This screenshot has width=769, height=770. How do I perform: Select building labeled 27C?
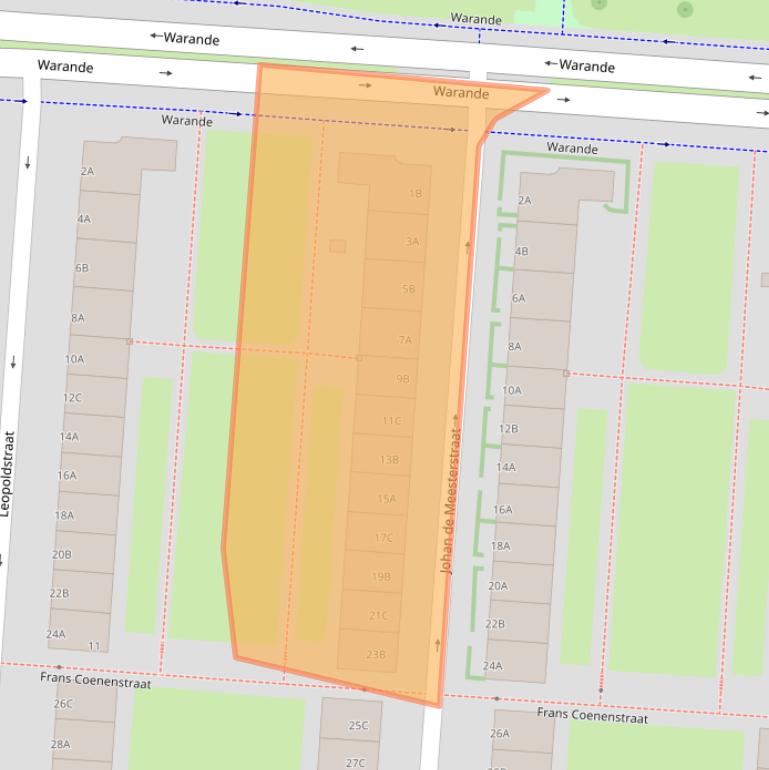tap(356, 762)
